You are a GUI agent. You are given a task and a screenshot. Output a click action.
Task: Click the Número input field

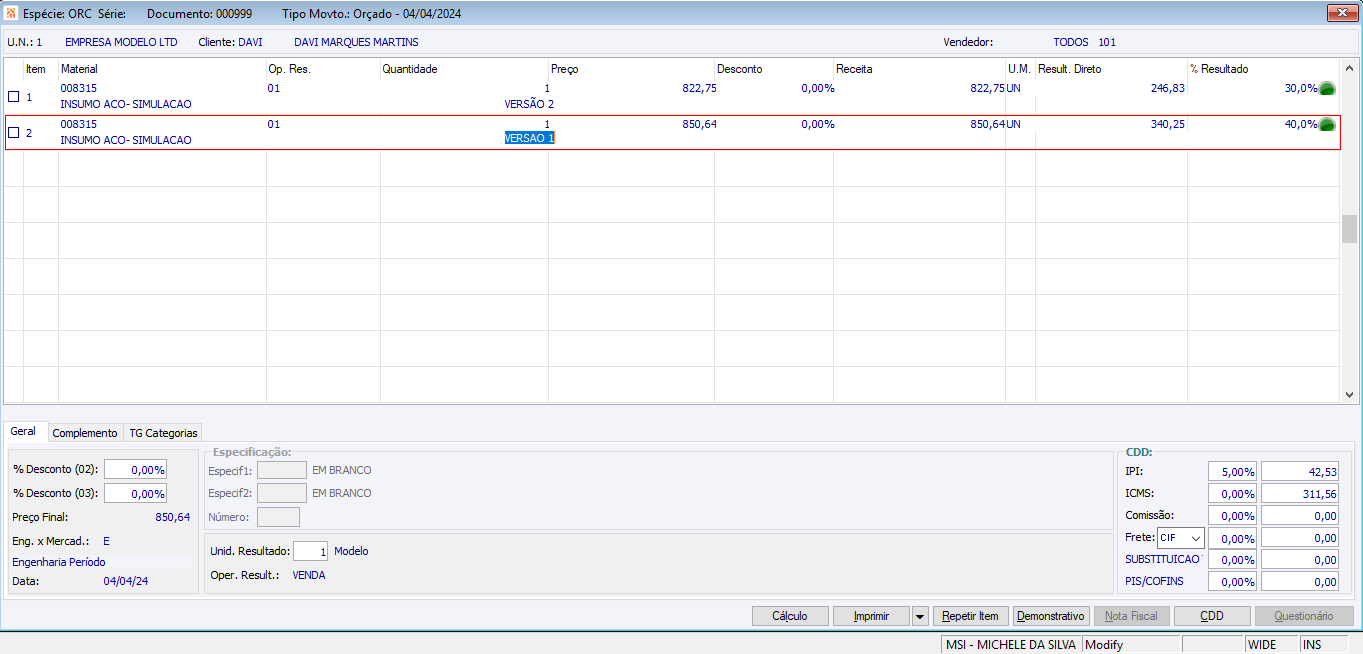pyautogui.click(x=278, y=517)
